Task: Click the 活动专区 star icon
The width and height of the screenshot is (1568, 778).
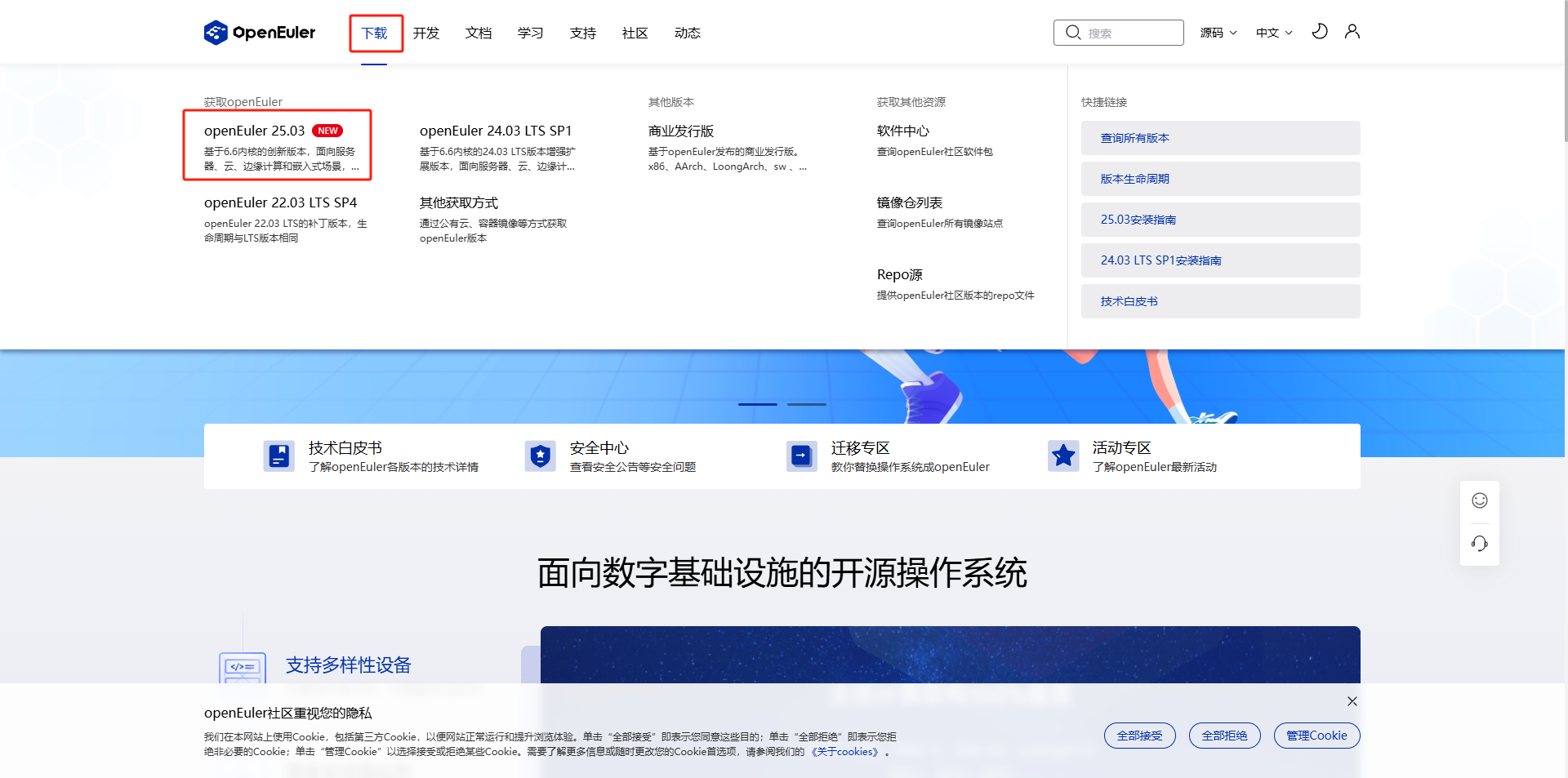Action: (1063, 456)
